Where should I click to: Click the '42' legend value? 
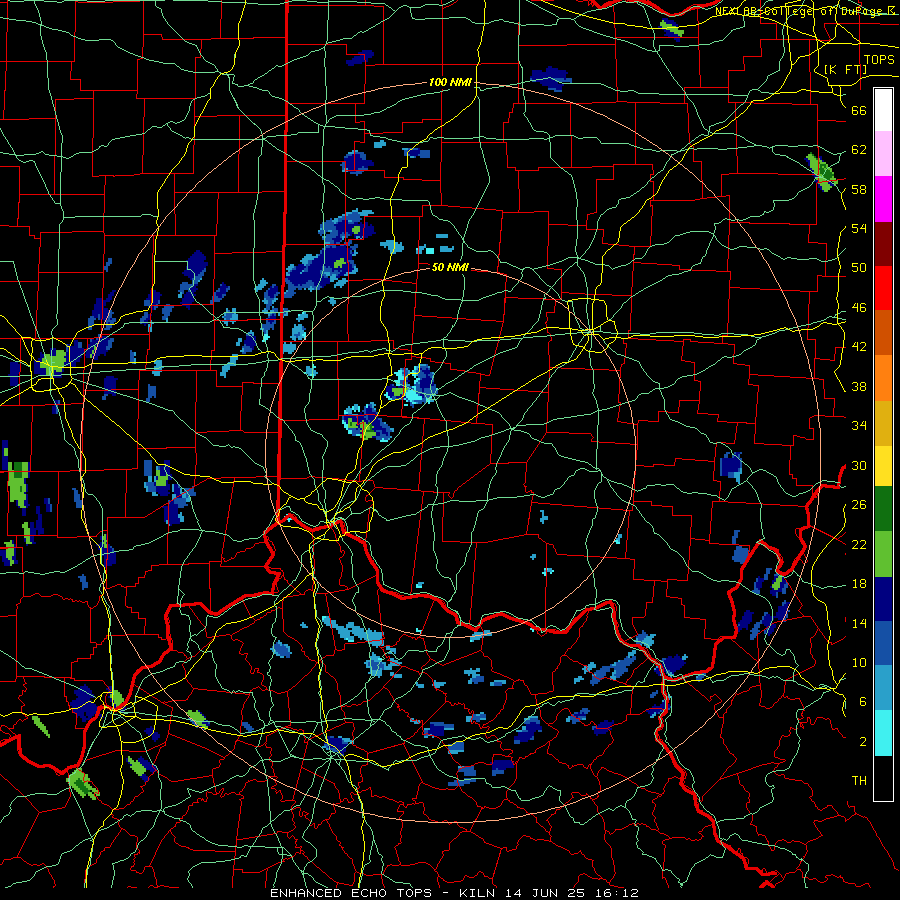pos(859,347)
